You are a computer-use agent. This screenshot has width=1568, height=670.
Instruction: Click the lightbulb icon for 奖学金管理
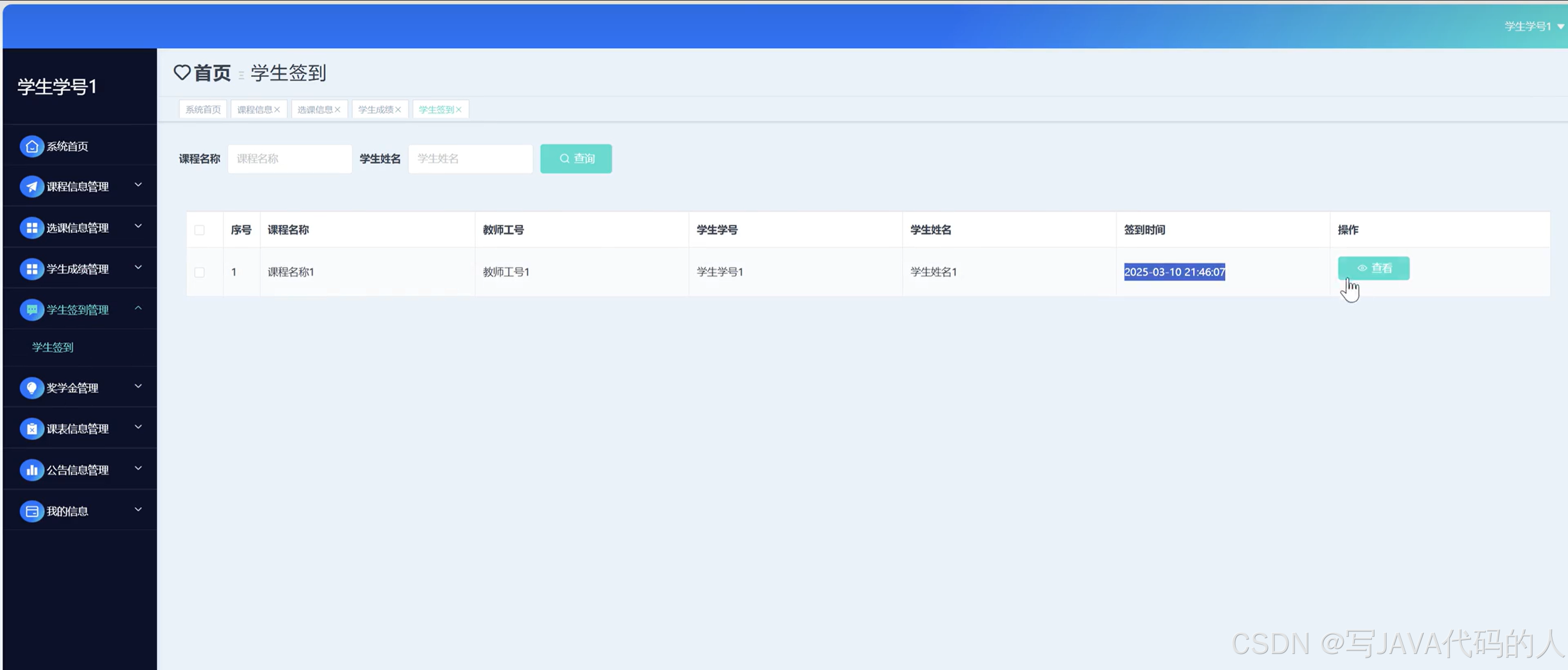pyautogui.click(x=32, y=387)
